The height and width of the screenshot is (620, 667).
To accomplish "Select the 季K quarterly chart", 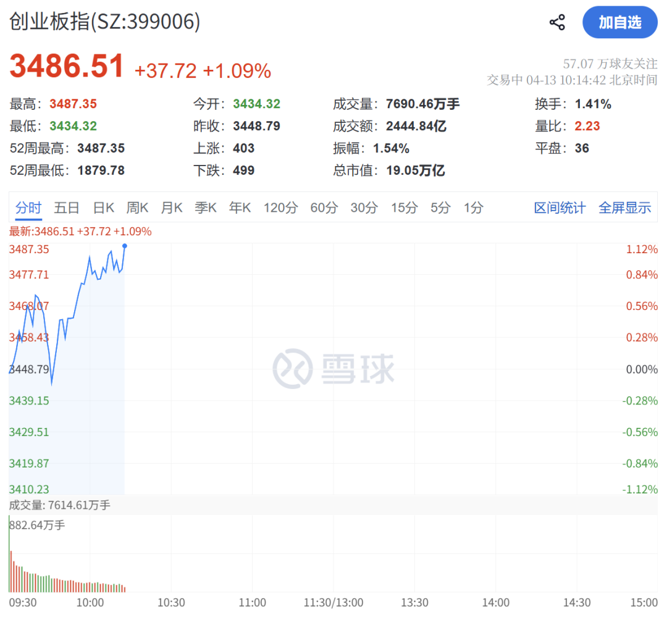I will click(x=206, y=208).
